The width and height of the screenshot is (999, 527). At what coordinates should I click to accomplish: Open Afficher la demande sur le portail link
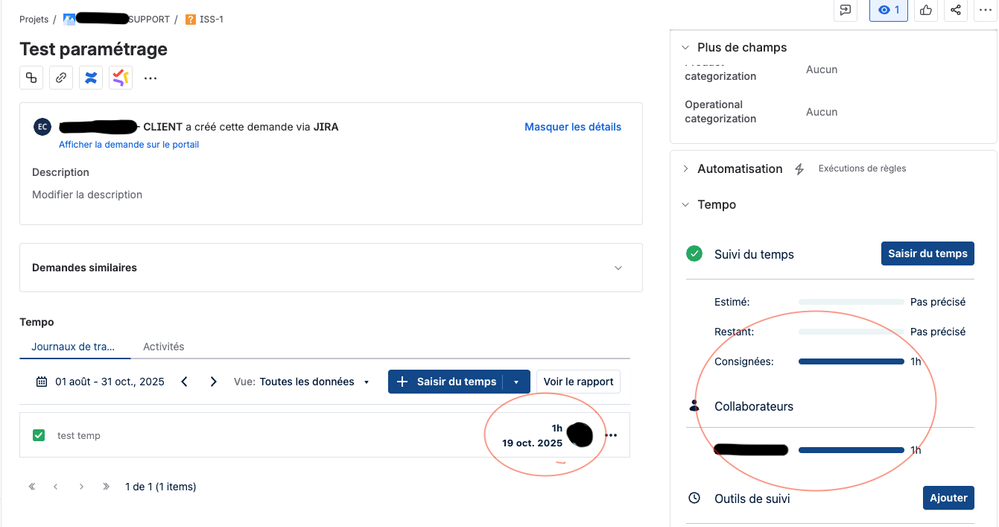128,144
